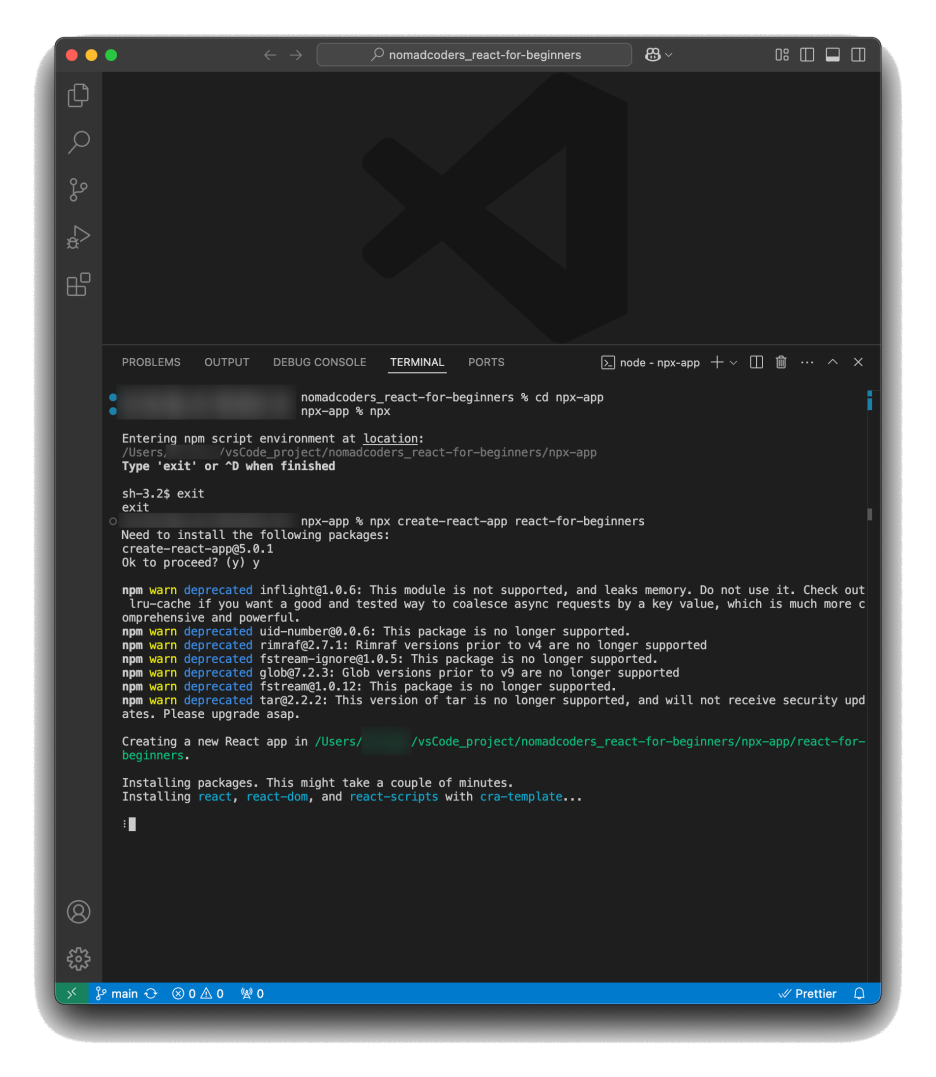
Task: Click the forwarded ports indicator 0
Action: 252,993
